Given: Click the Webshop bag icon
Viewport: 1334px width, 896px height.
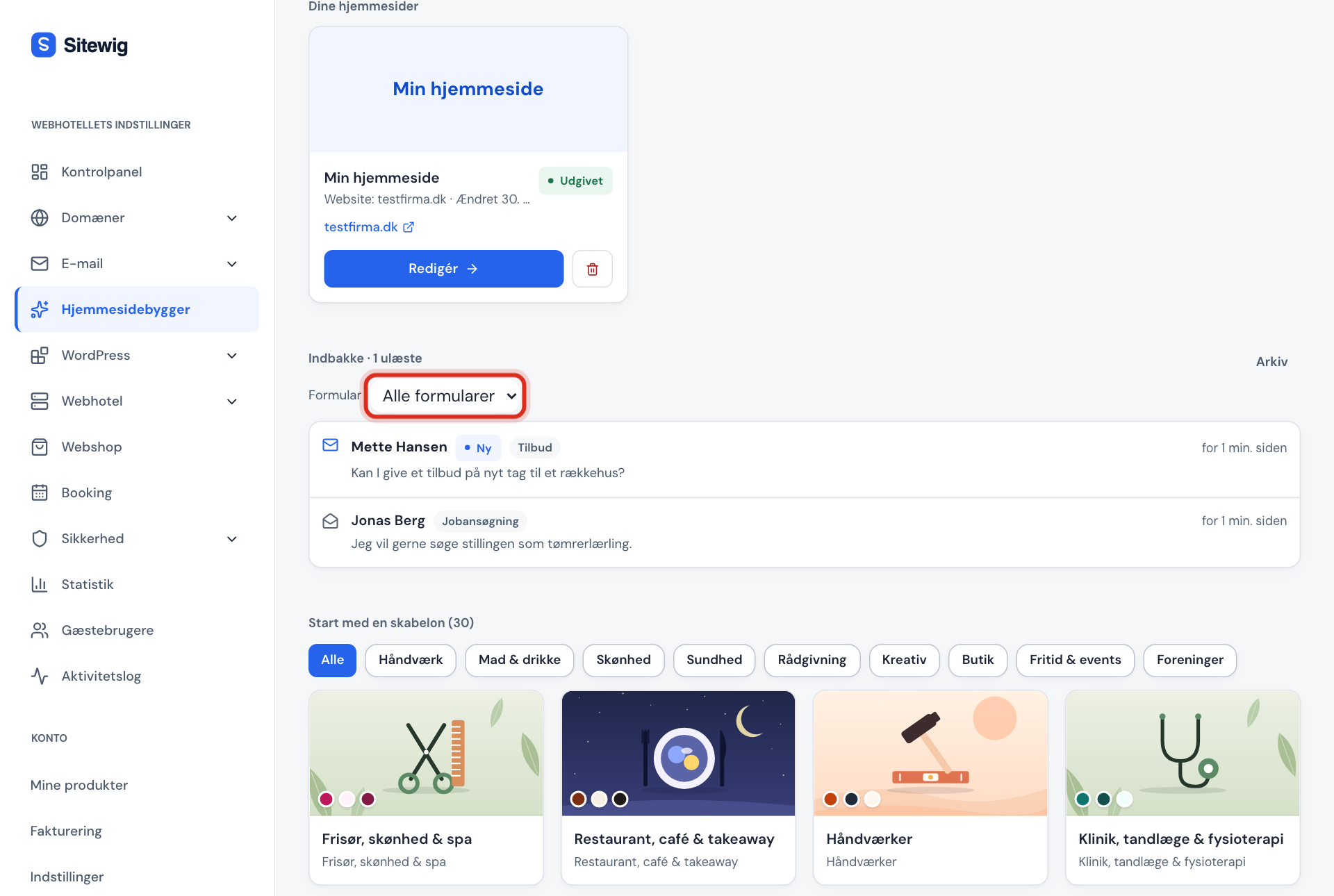Looking at the screenshot, I should [40, 447].
